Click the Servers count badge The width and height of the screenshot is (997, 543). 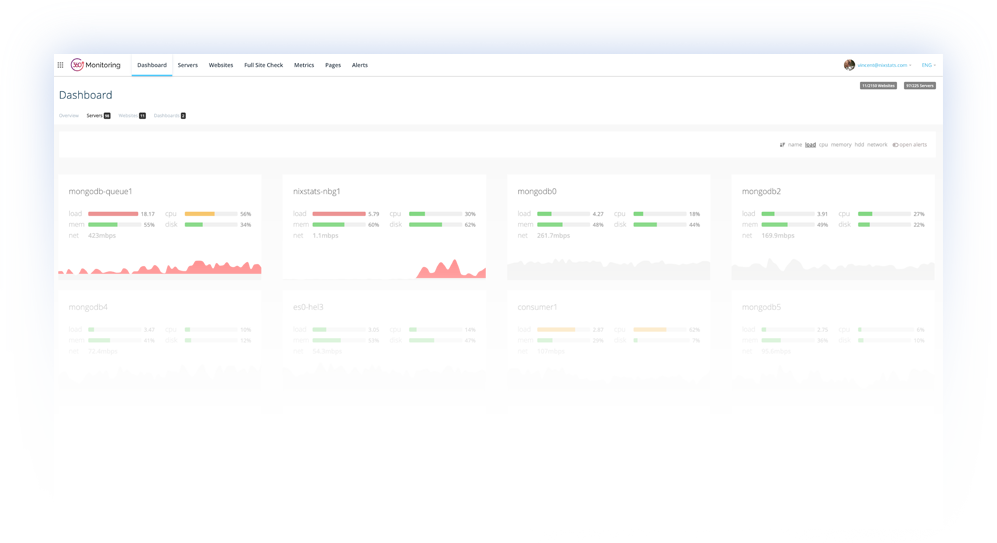tap(107, 116)
